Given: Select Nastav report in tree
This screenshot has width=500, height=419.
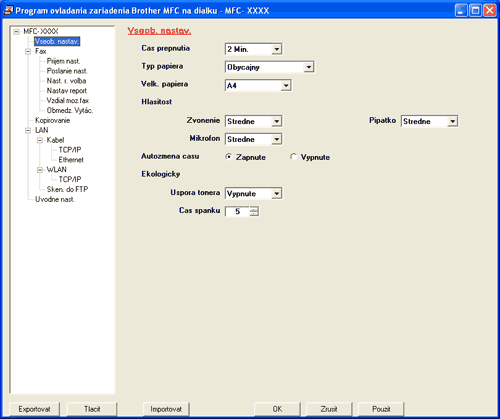Looking at the screenshot, I should (x=67, y=91).
